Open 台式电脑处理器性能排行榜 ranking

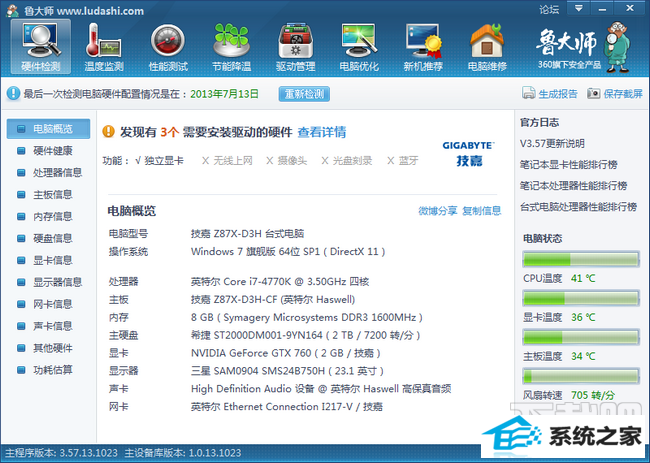pos(578,207)
